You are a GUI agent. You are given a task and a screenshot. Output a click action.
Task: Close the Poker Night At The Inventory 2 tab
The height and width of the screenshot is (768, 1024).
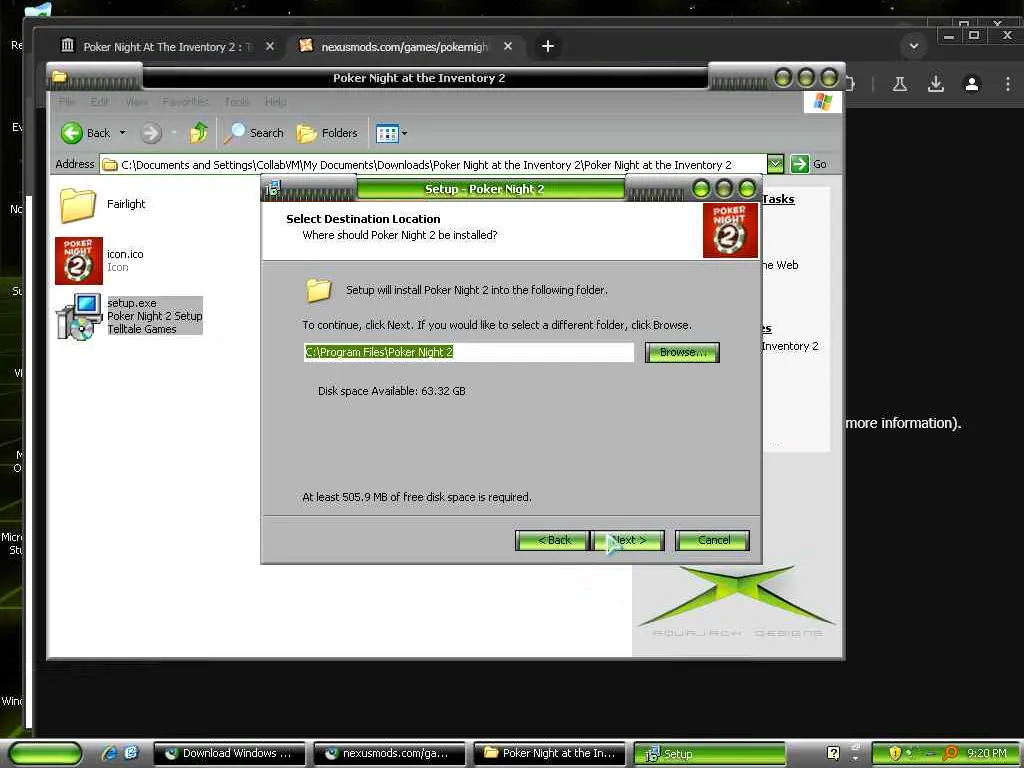tap(270, 46)
